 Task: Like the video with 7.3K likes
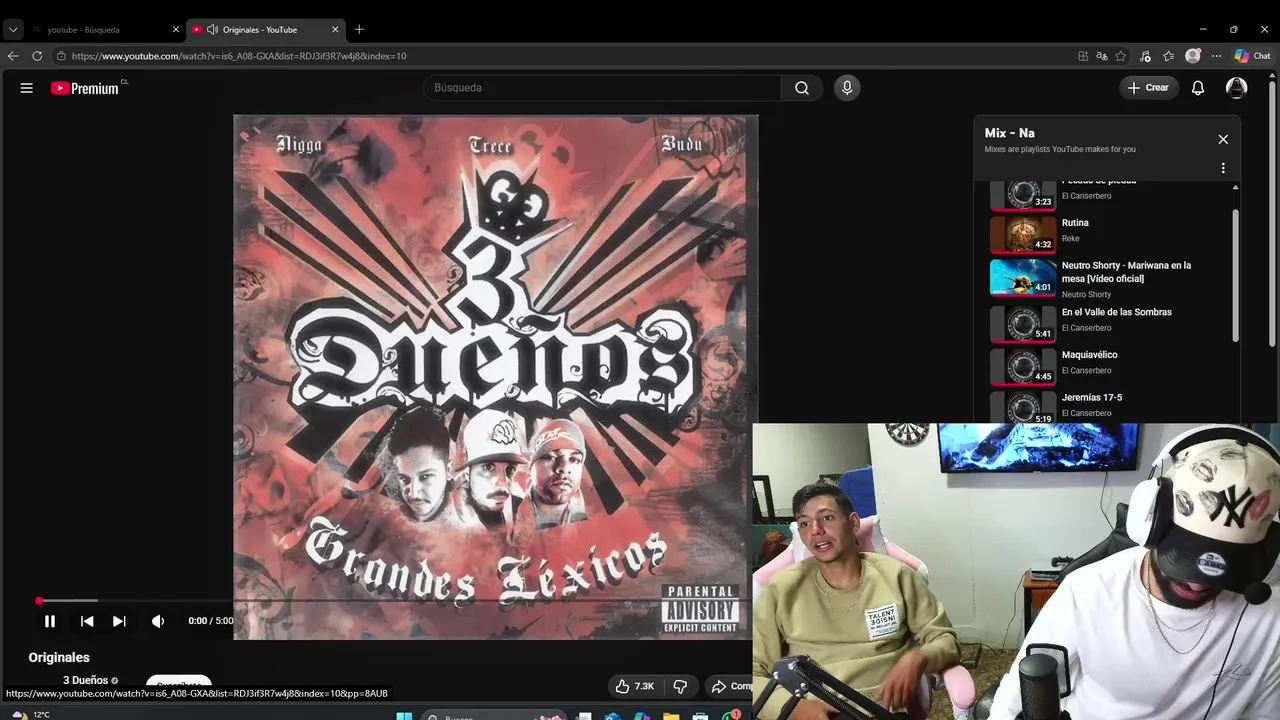tap(635, 686)
